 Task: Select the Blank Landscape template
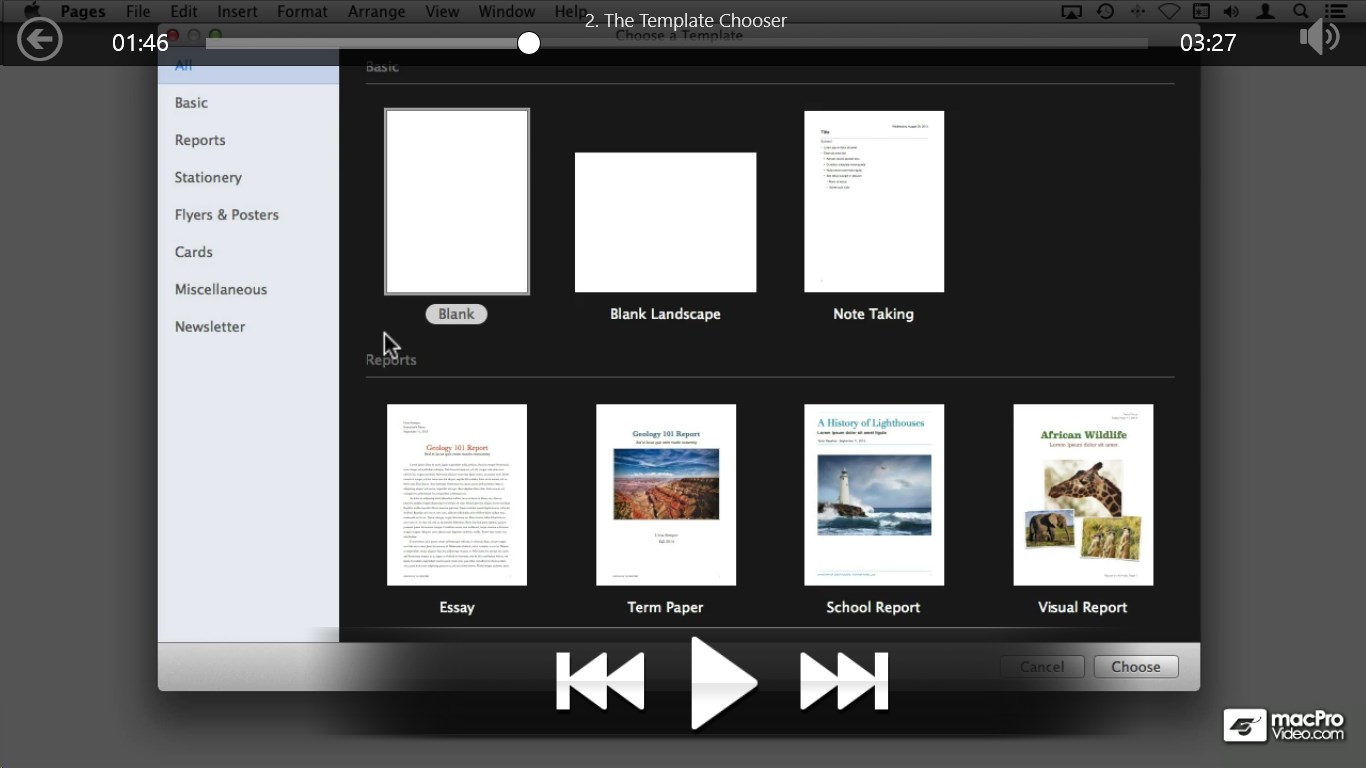pyautogui.click(x=665, y=222)
